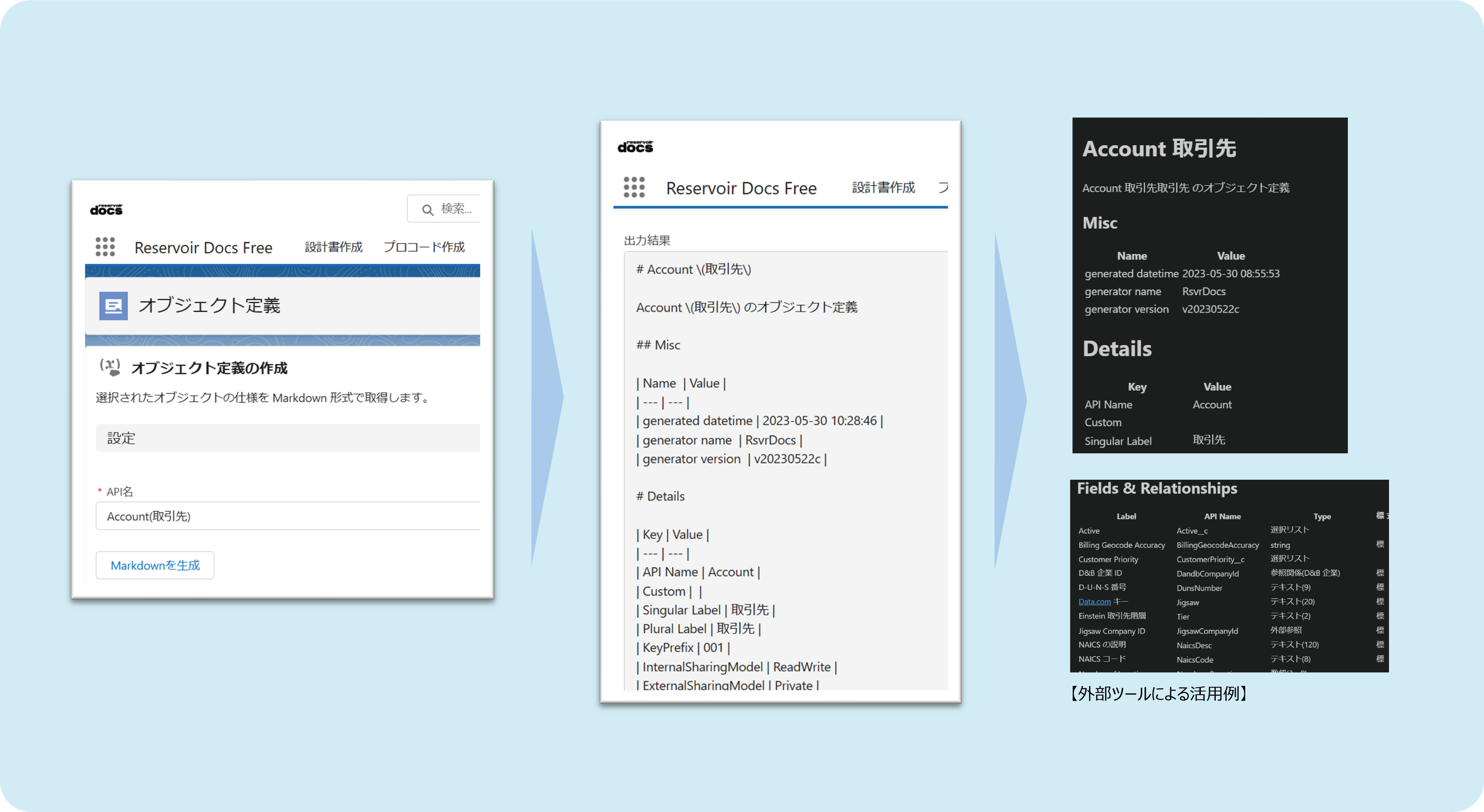This screenshot has width=1484, height=812.
Task: Click the docs logo in the output results window
Action: point(635,147)
